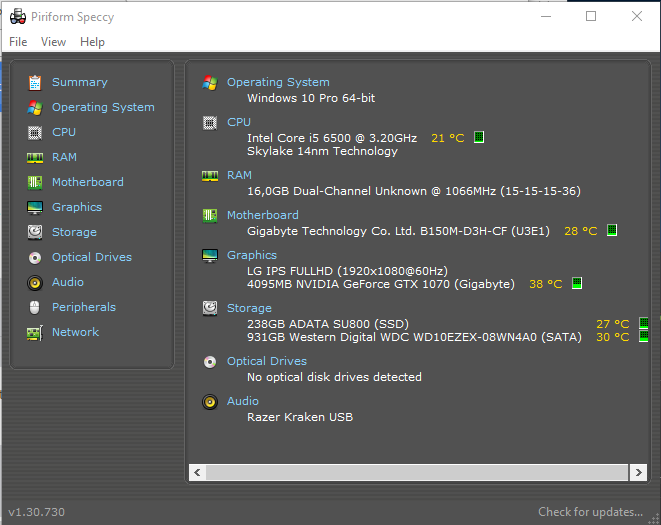Click the CPU chip icon in summary panel
The height and width of the screenshot is (525, 661).
coord(210,123)
